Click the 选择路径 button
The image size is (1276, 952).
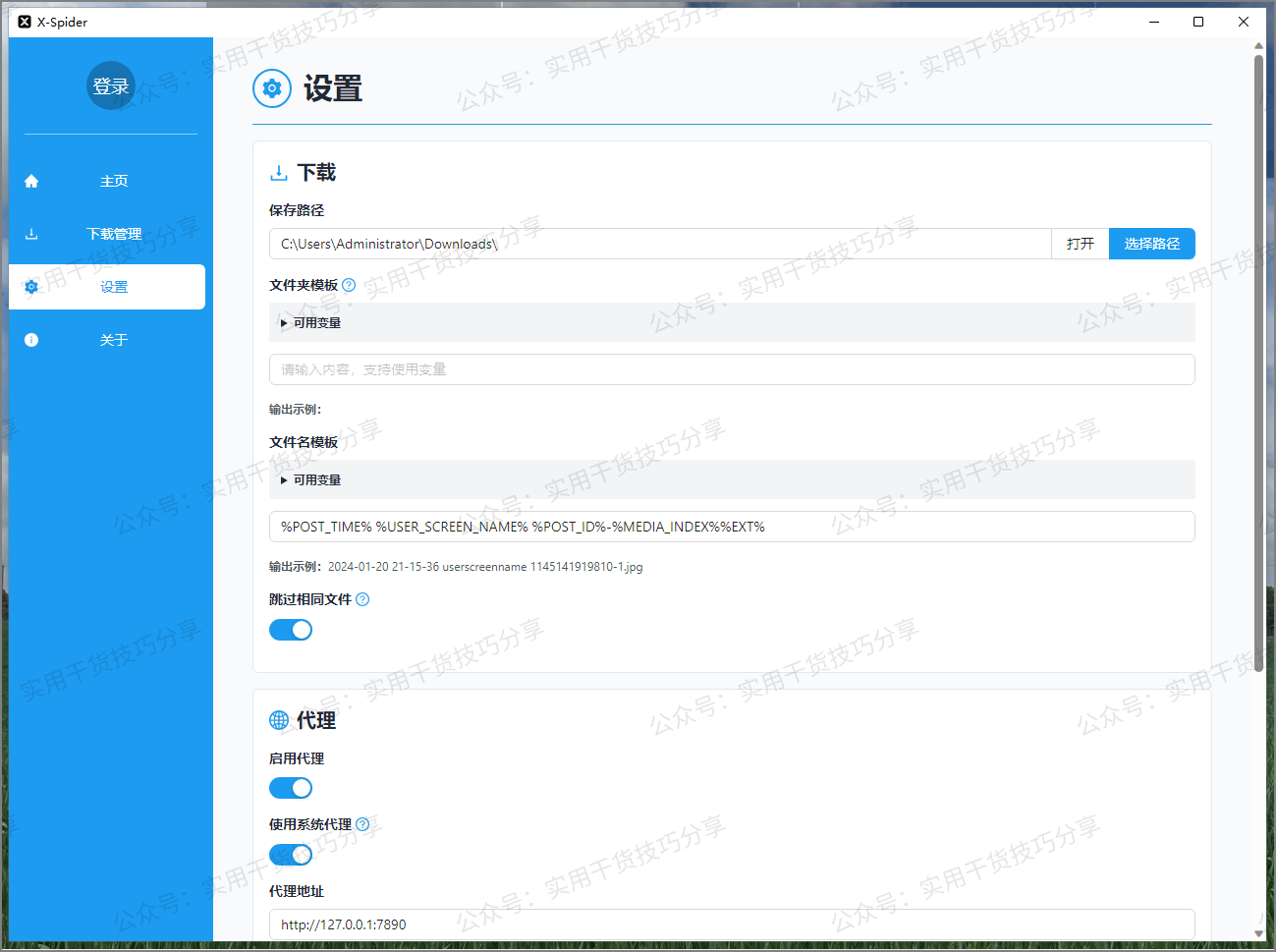tap(1152, 243)
